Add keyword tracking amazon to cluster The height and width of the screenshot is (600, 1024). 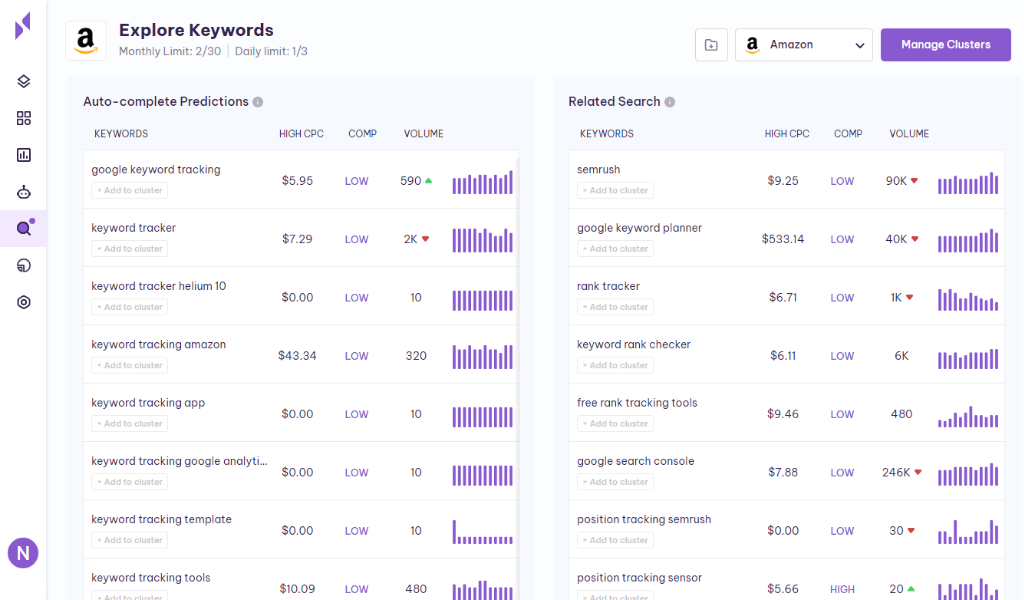[x=129, y=366]
